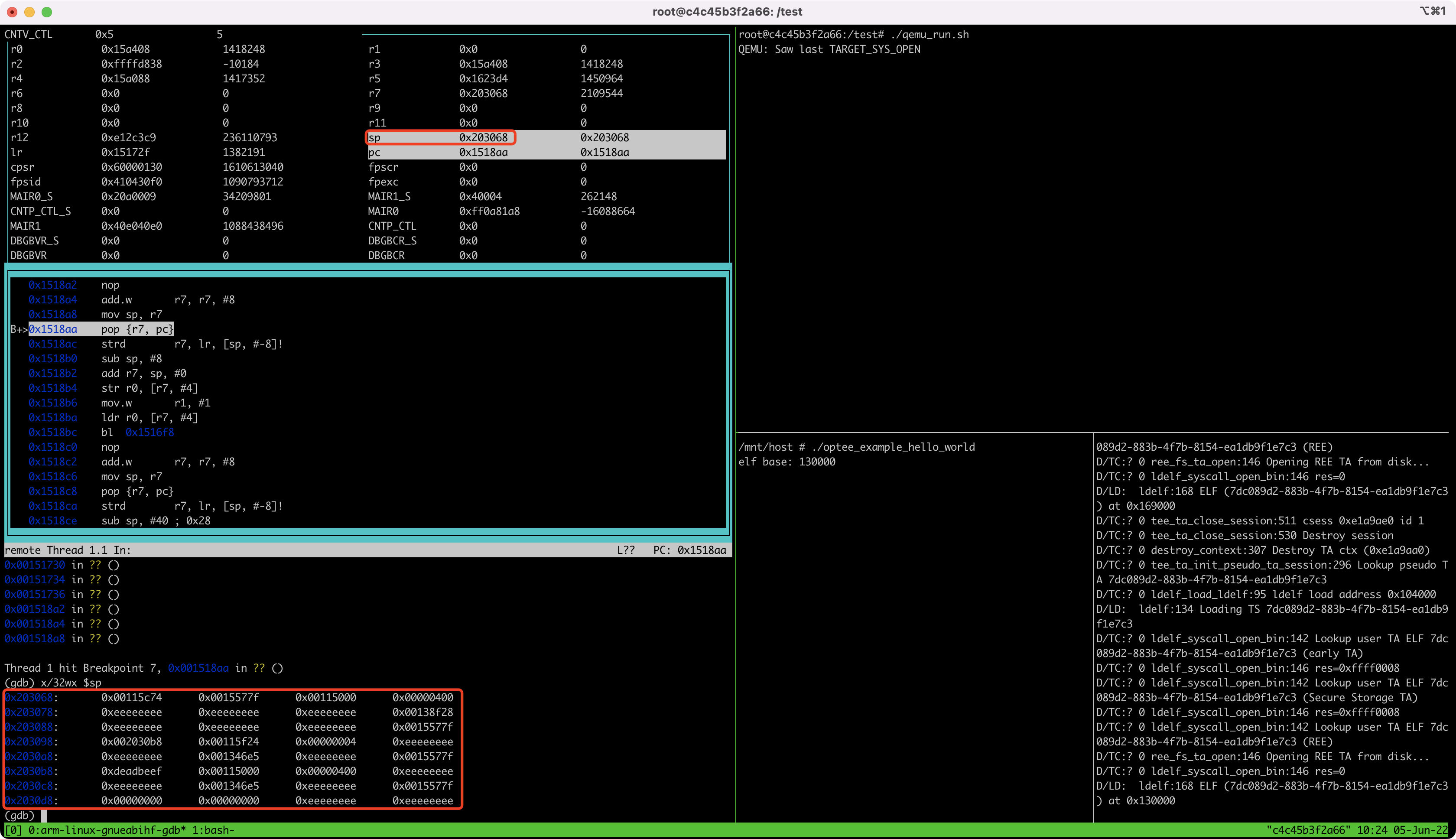Click history address 0x001518a8
The height and width of the screenshot is (839, 1456).
[x=35, y=638]
